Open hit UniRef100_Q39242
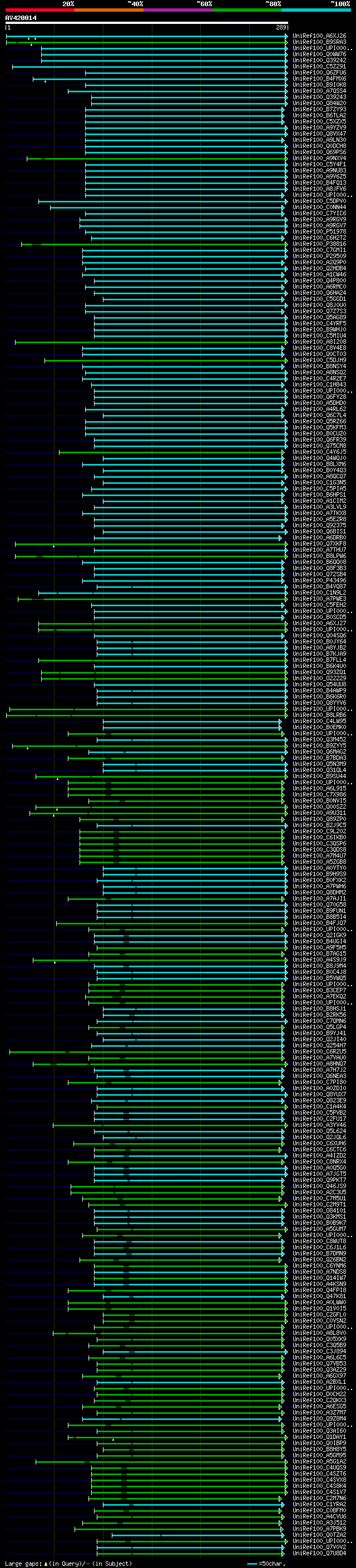 (319, 60)
